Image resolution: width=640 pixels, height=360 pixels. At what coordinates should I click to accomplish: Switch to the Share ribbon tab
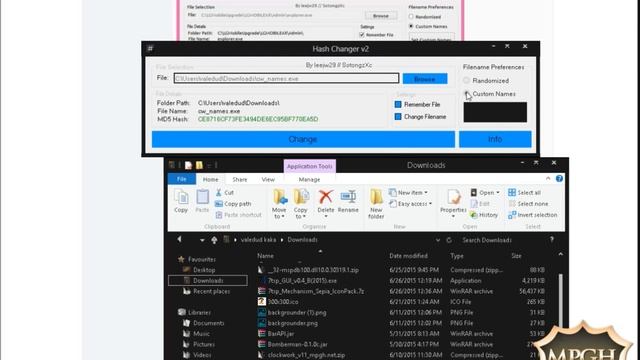pos(240,179)
